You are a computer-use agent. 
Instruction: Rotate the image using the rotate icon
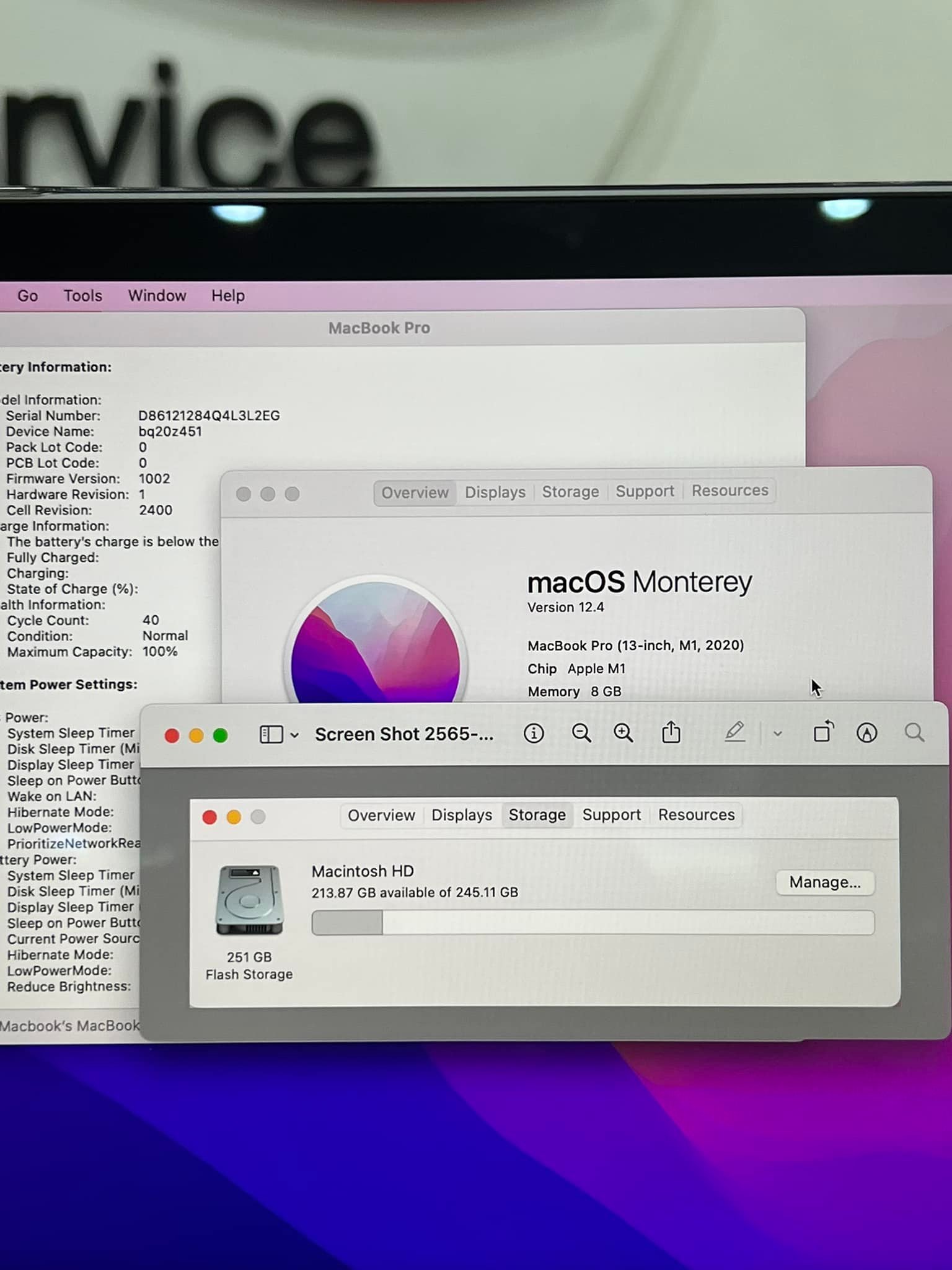pyautogui.click(x=823, y=732)
